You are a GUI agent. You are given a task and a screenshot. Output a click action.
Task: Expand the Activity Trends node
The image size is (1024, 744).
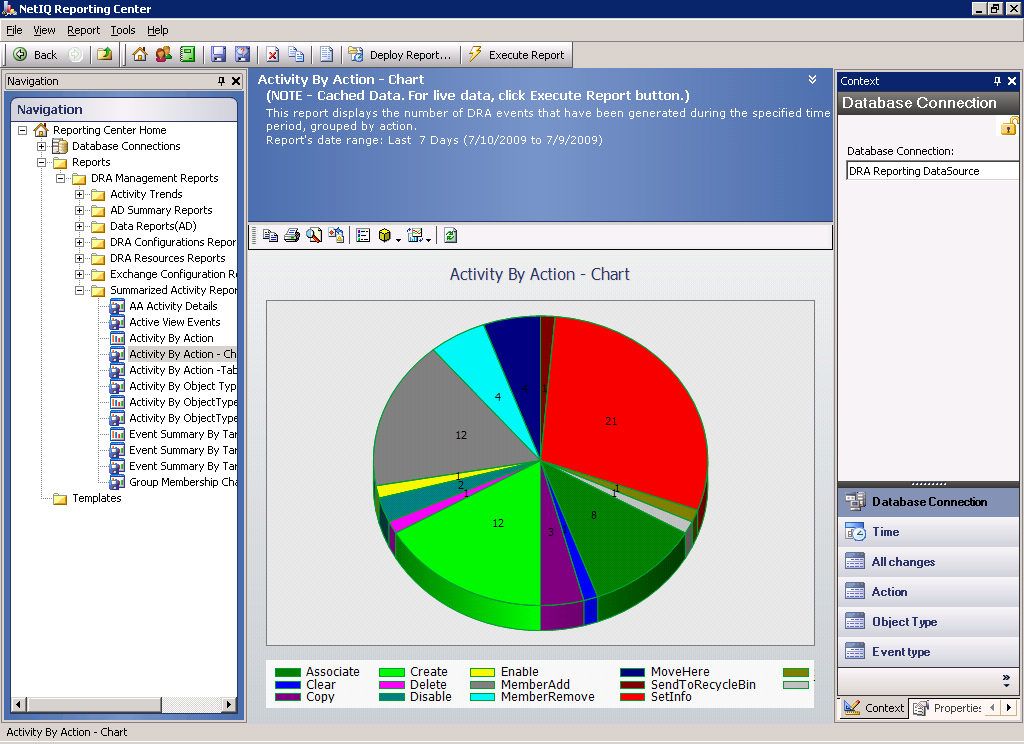click(x=78, y=194)
